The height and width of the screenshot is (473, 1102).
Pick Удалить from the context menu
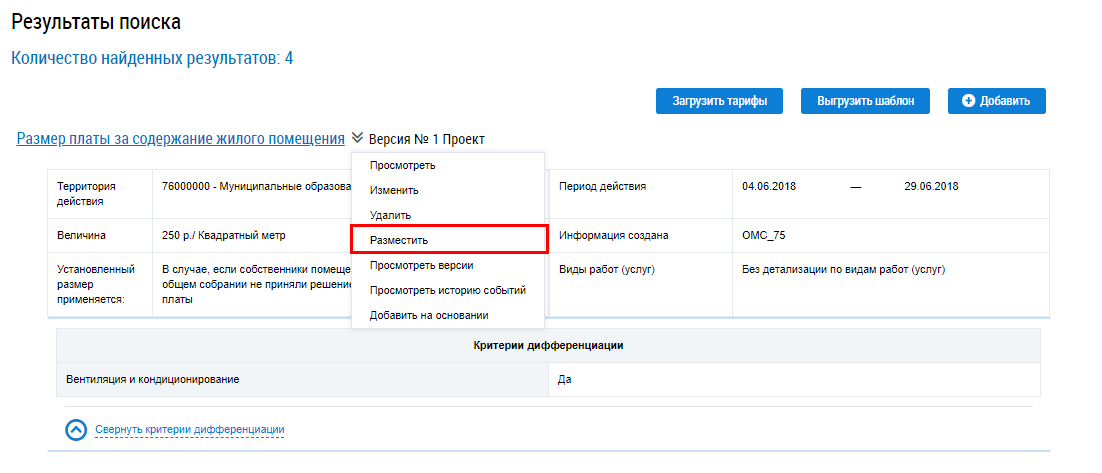click(x=390, y=215)
